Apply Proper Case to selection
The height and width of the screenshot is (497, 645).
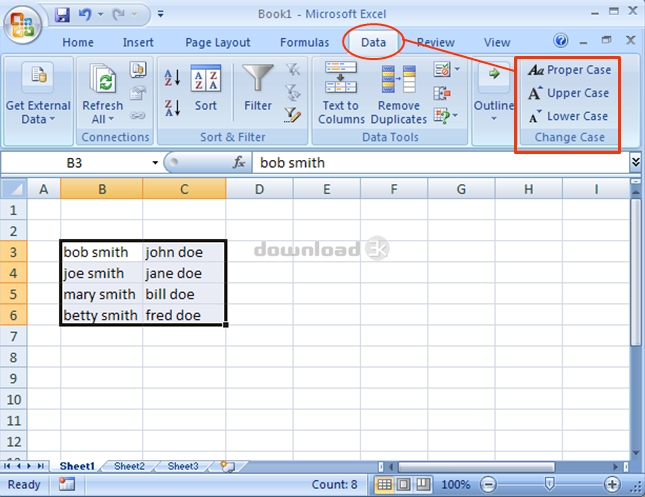coord(569,70)
